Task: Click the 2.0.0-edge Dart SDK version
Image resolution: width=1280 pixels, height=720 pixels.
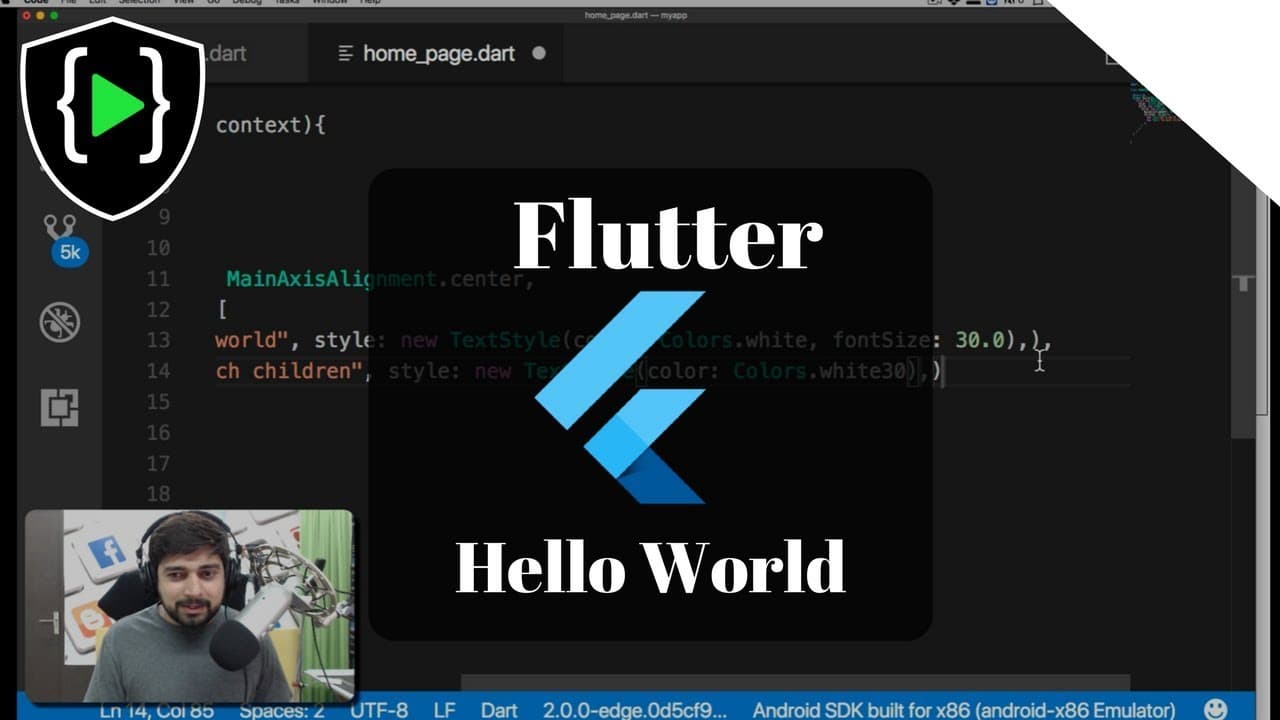Action: coord(635,710)
